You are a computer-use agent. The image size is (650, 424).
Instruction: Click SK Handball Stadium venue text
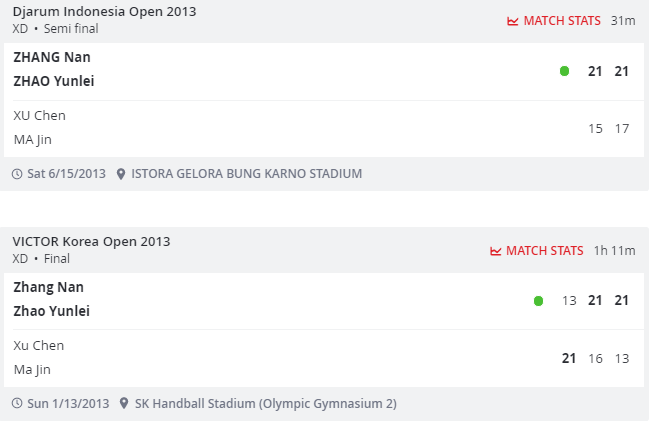point(266,404)
